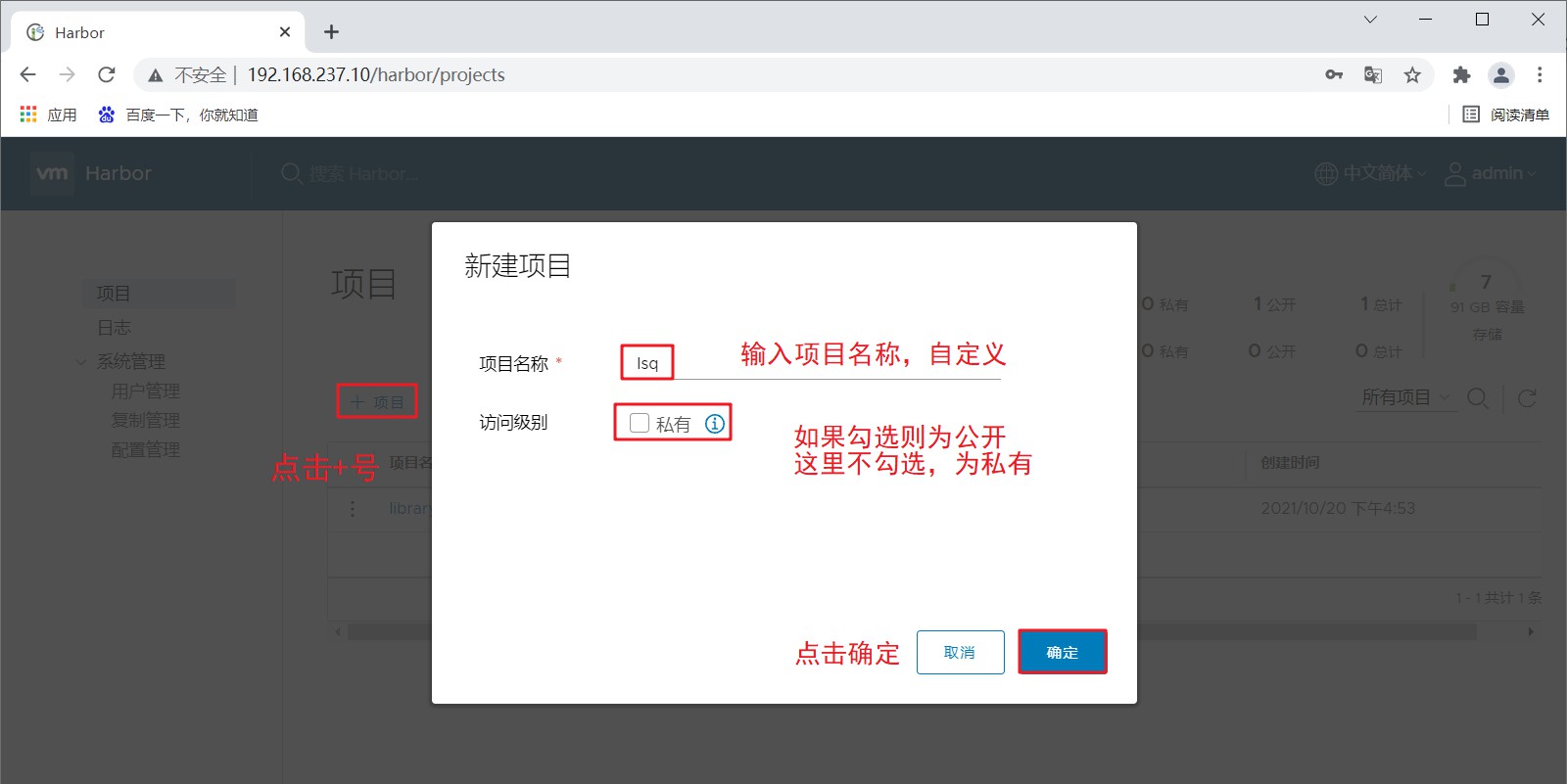Image resolution: width=1567 pixels, height=784 pixels.
Task: Click the address bar URL
Action: 376,74
